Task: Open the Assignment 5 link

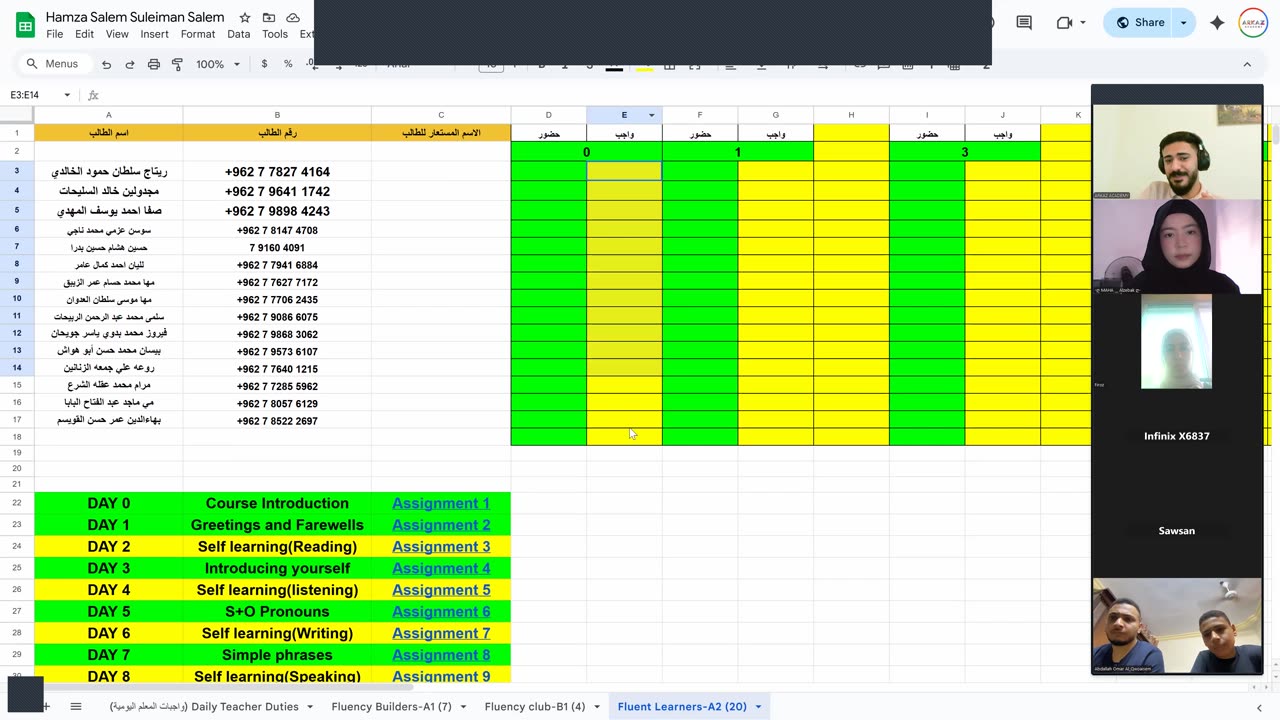Action: [441, 590]
